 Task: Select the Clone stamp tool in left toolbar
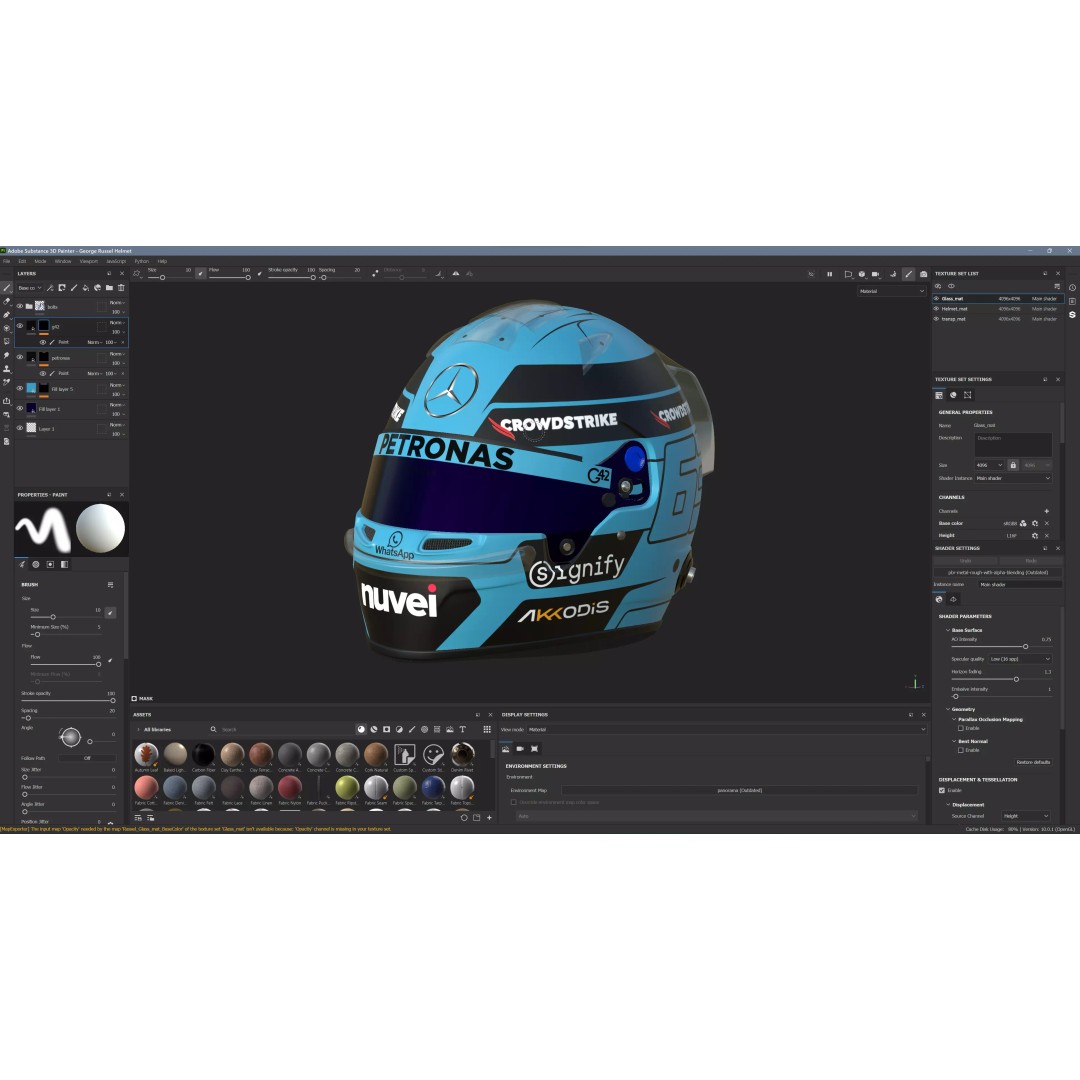point(7,368)
